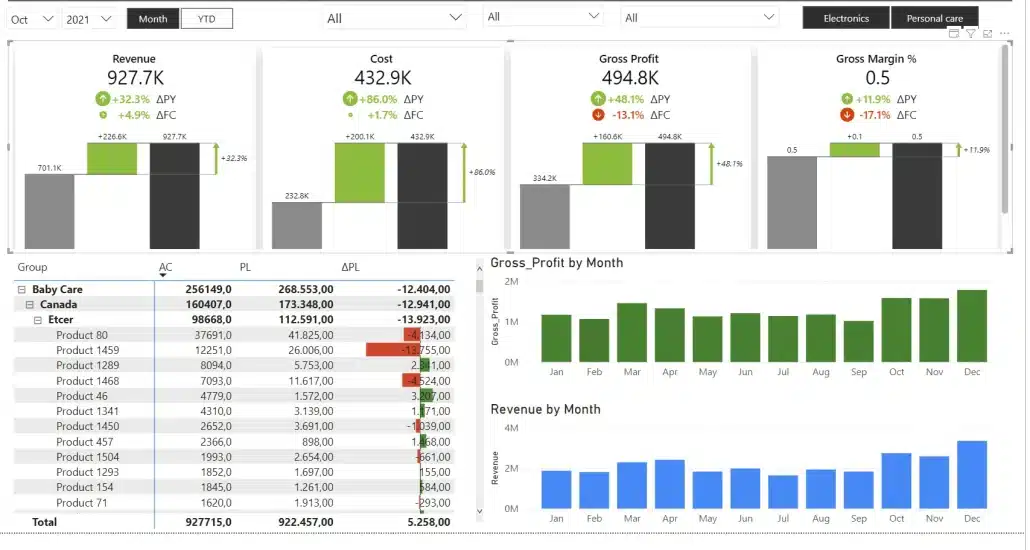
Task: Collapse the Baby Care group row
Action: [22, 289]
